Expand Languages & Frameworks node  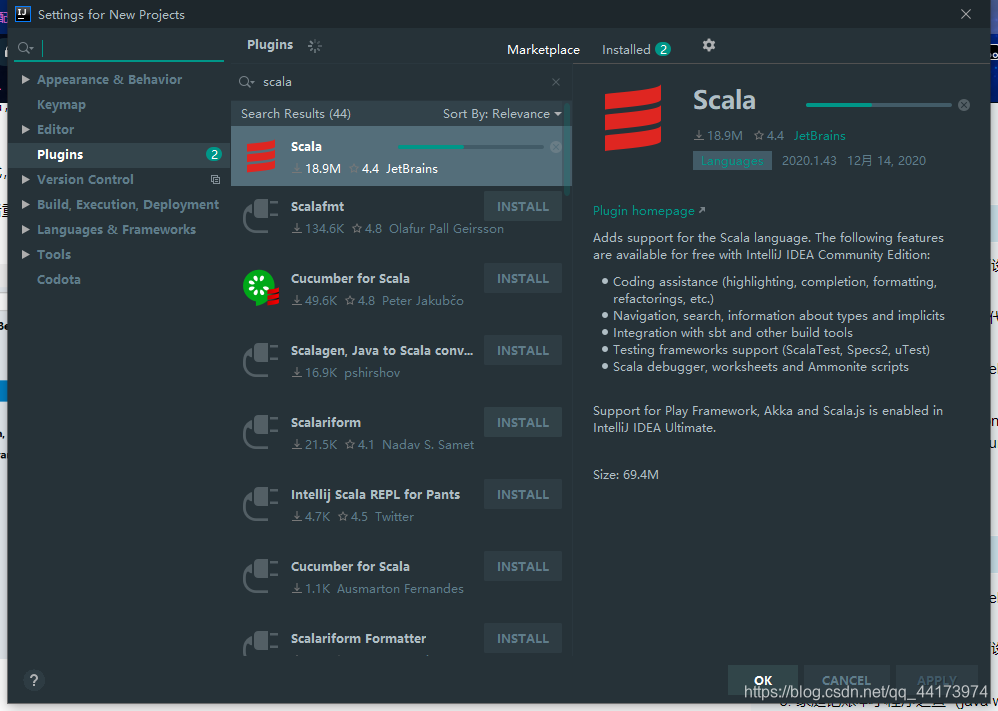click(25, 229)
